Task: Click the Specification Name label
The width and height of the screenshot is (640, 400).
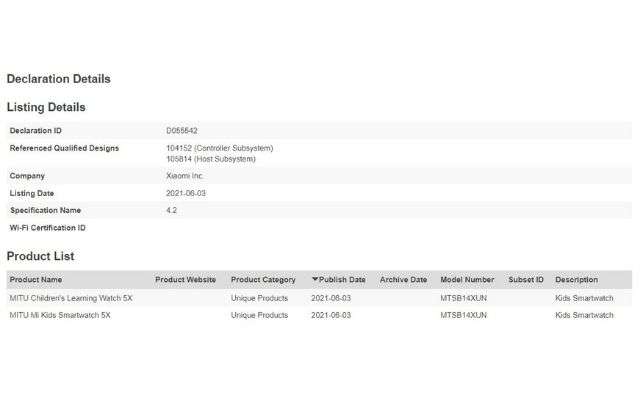Action: (x=45, y=211)
